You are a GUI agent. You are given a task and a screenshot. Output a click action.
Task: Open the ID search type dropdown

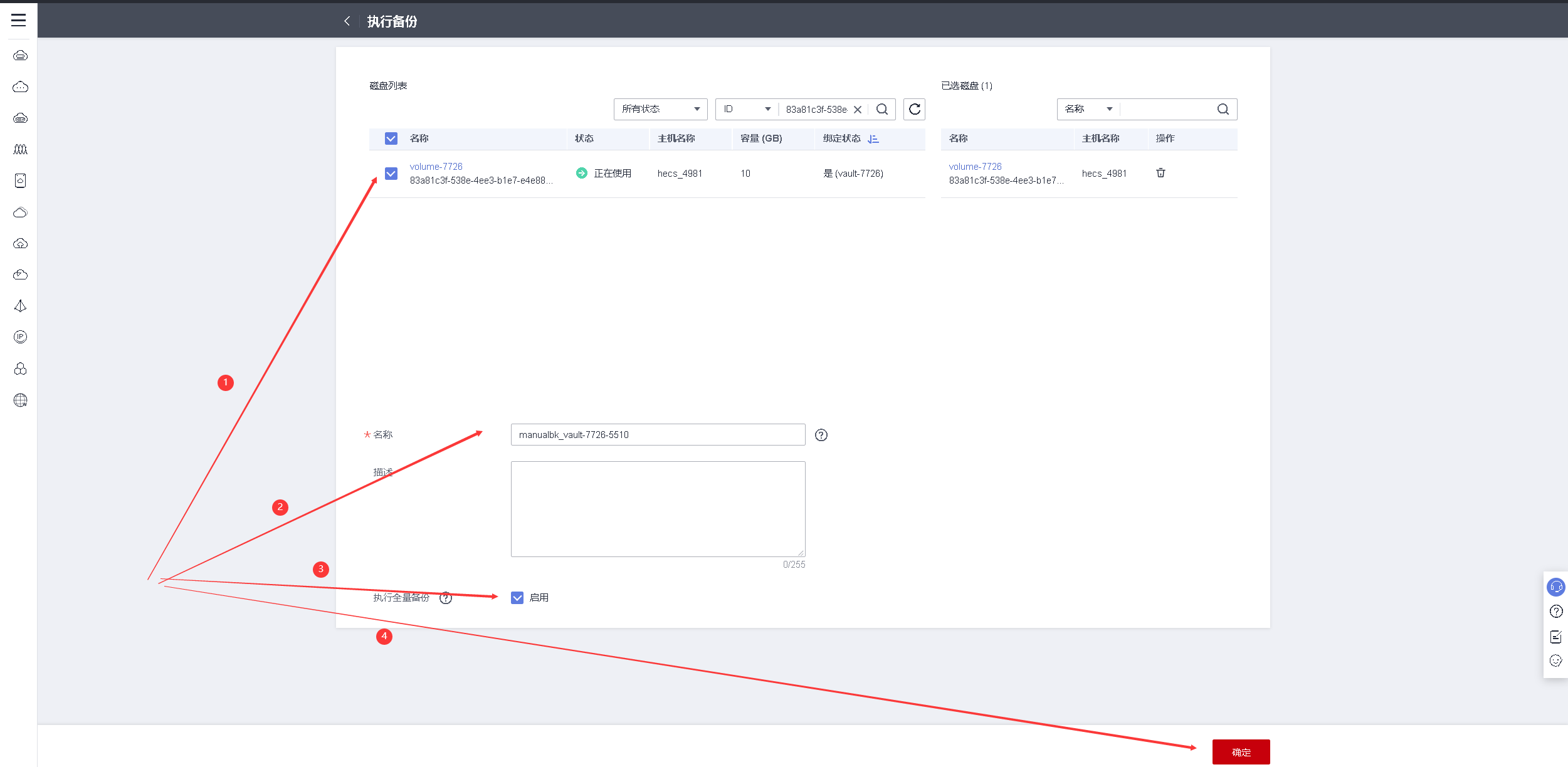click(746, 109)
